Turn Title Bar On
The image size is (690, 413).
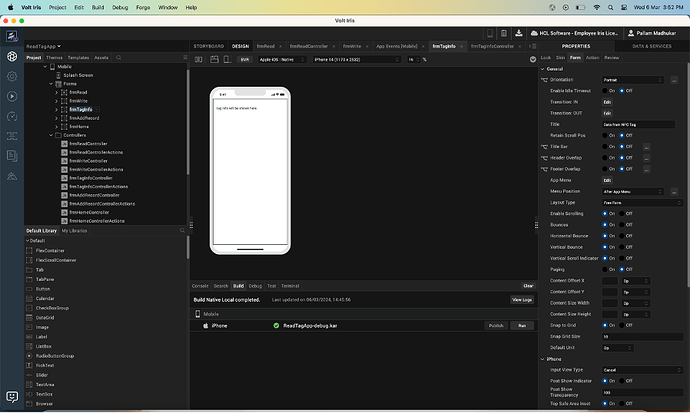point(605,147)
